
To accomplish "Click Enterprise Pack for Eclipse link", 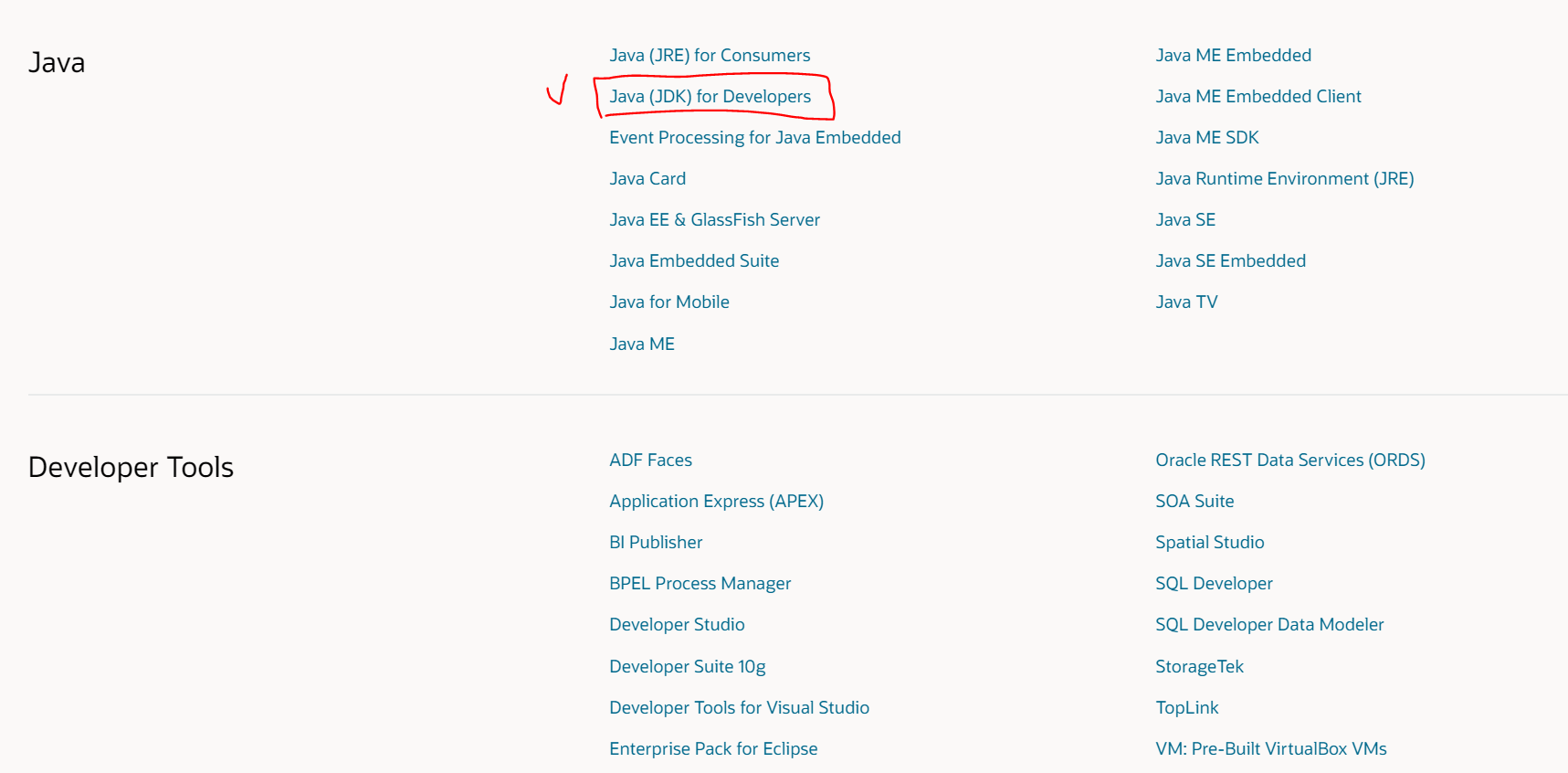I will click(713, 749).
